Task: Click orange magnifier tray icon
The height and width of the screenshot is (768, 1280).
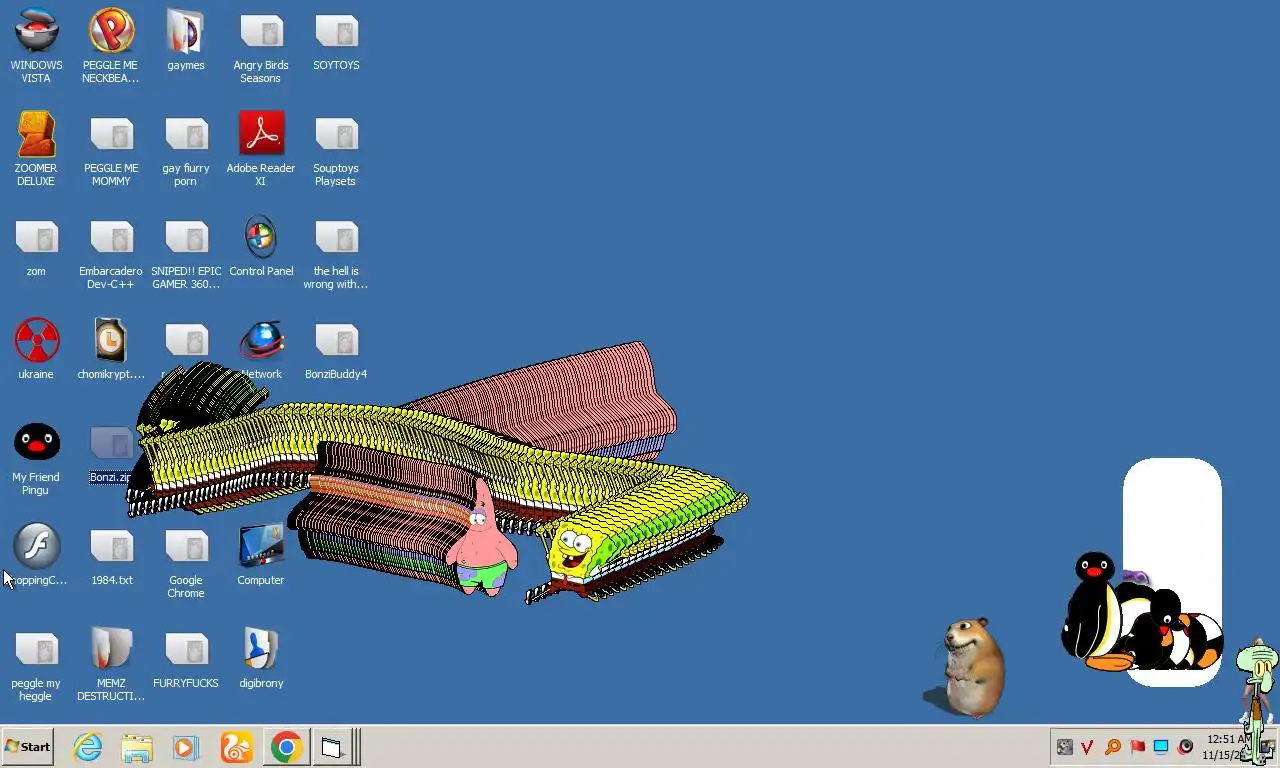Action: [x=1112, y=747]
